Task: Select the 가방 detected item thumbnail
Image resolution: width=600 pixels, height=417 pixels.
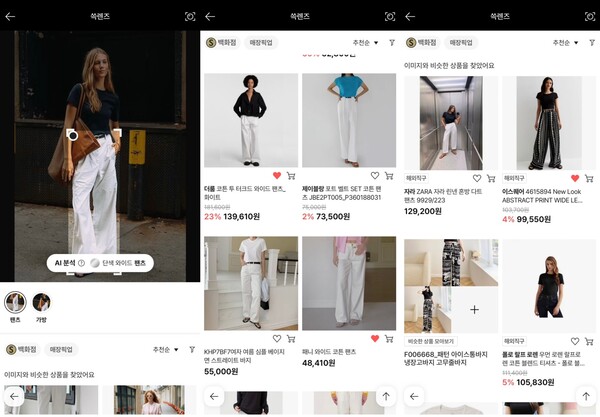Action: tap(41, 303)
